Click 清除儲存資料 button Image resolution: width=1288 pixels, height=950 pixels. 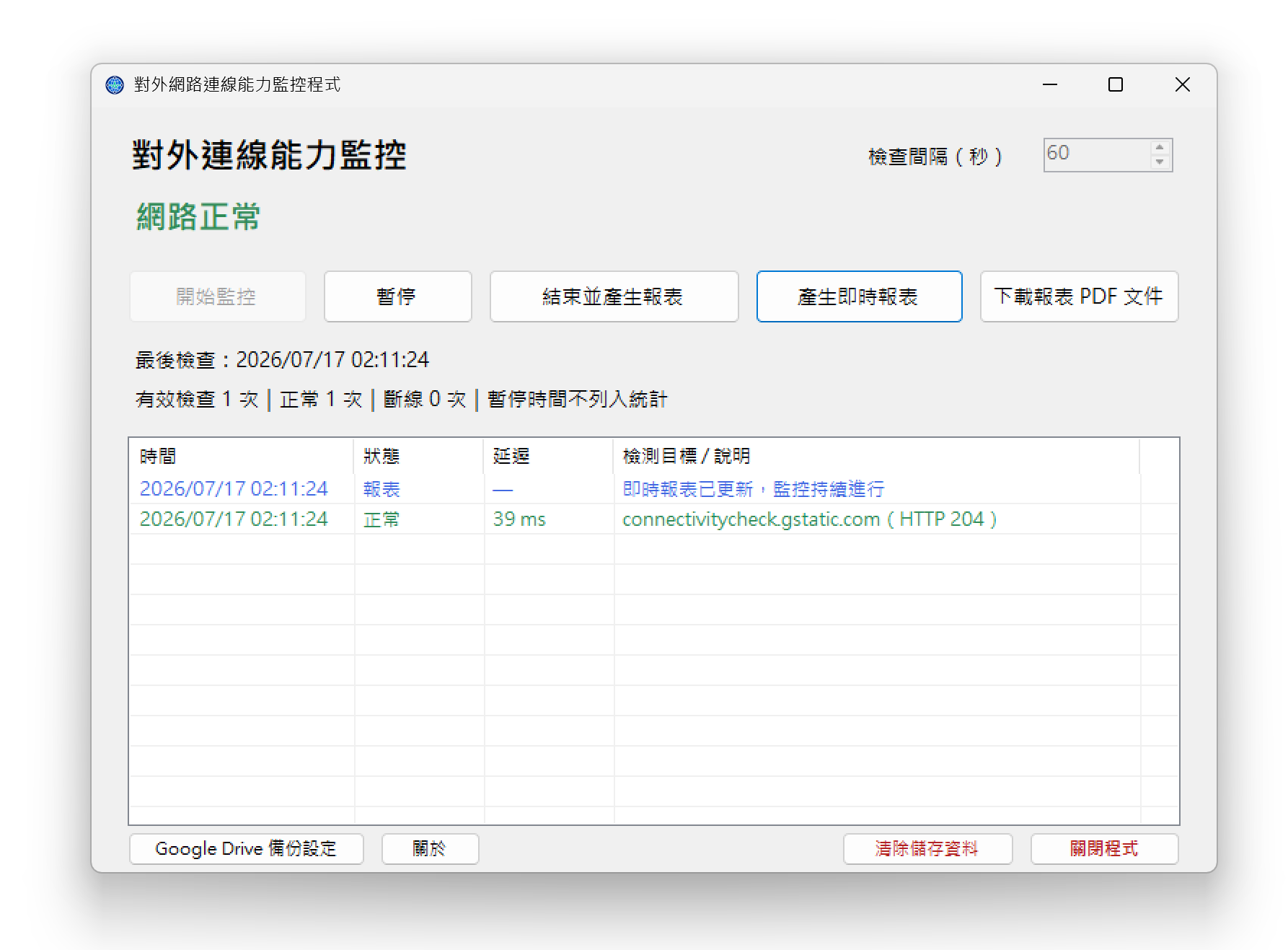point(927,849)
